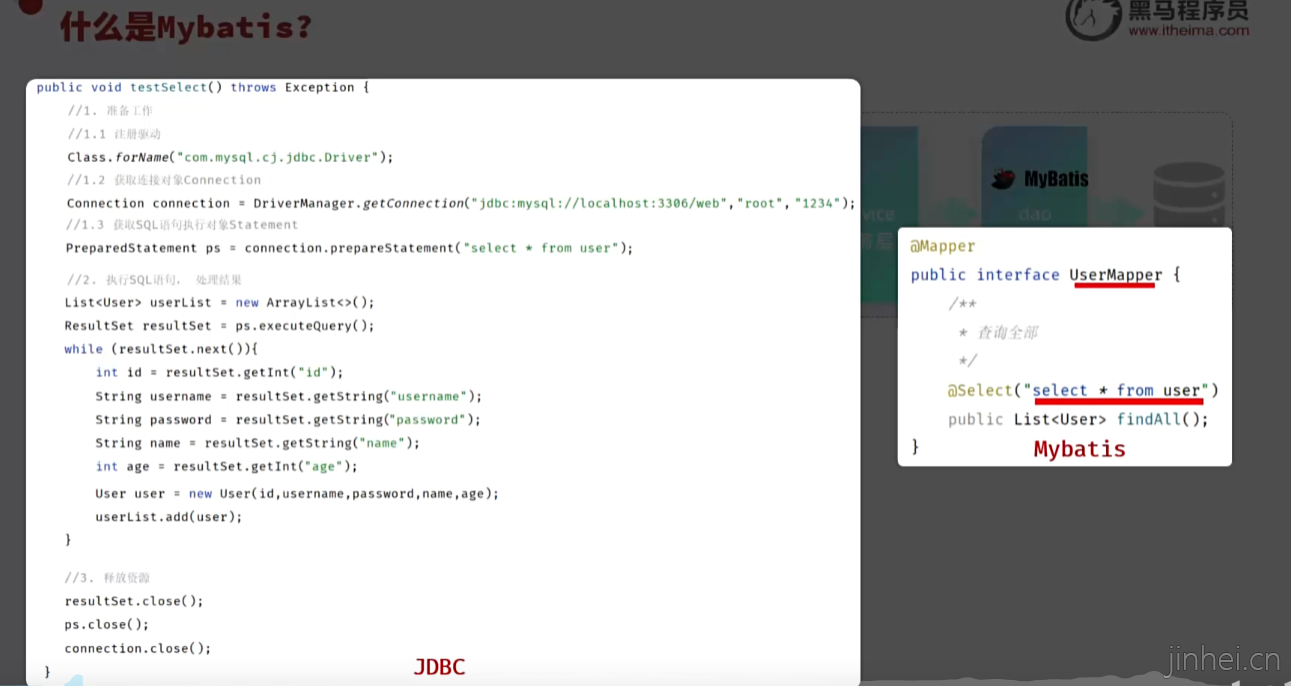Click the red Mybatis label
Image resolution: width=1291 pixels, height=686 pixels.
tap(1080, 449)
